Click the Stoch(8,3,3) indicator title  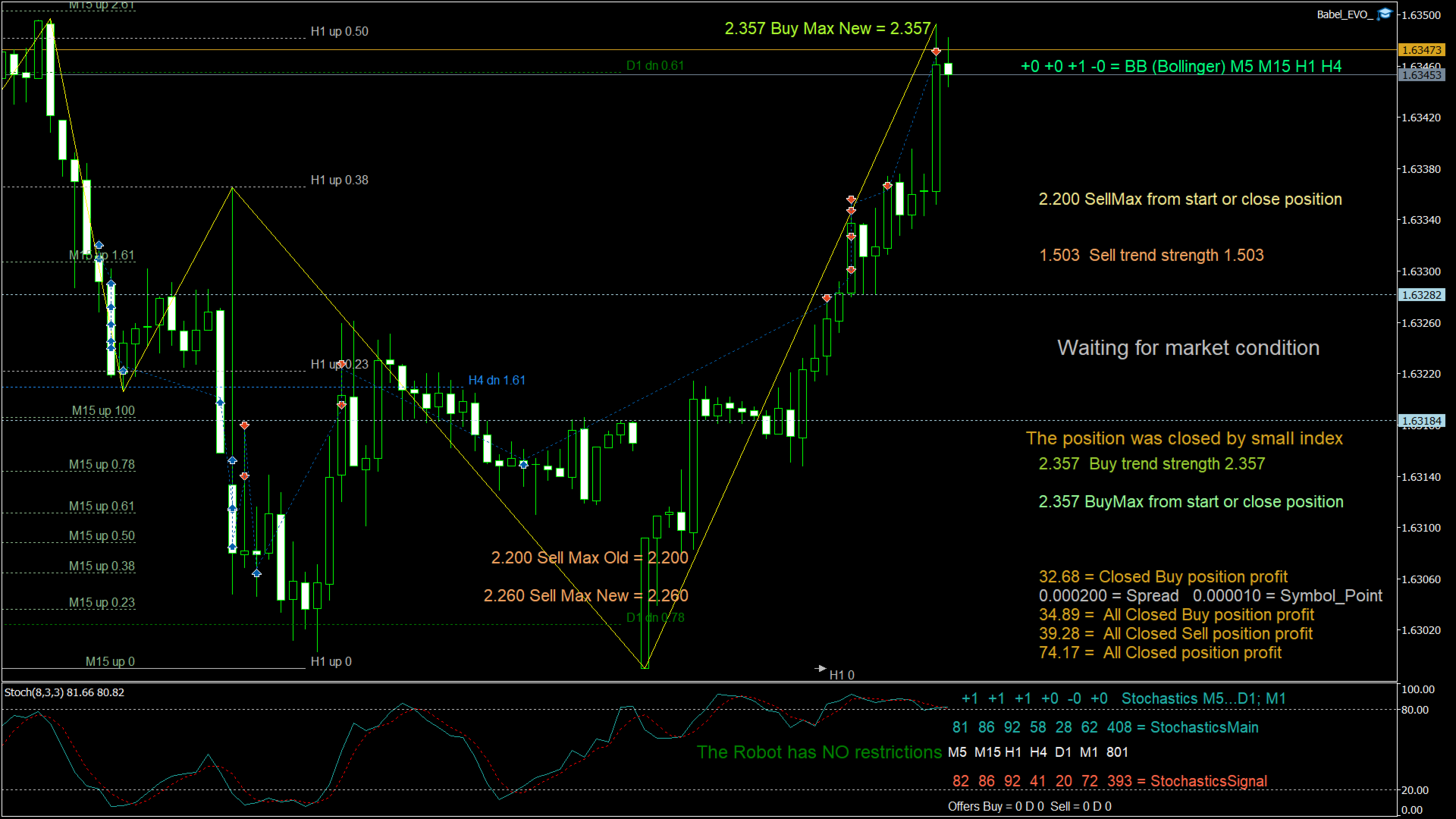point(64,692)
